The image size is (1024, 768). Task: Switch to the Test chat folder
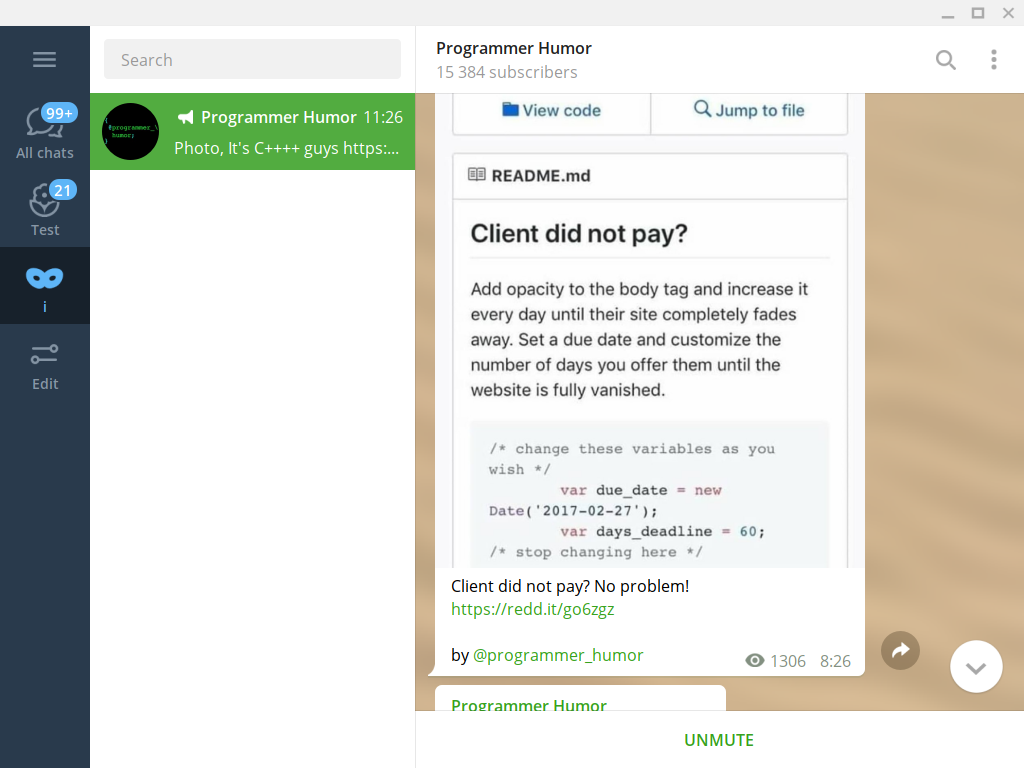pos(44,209)
